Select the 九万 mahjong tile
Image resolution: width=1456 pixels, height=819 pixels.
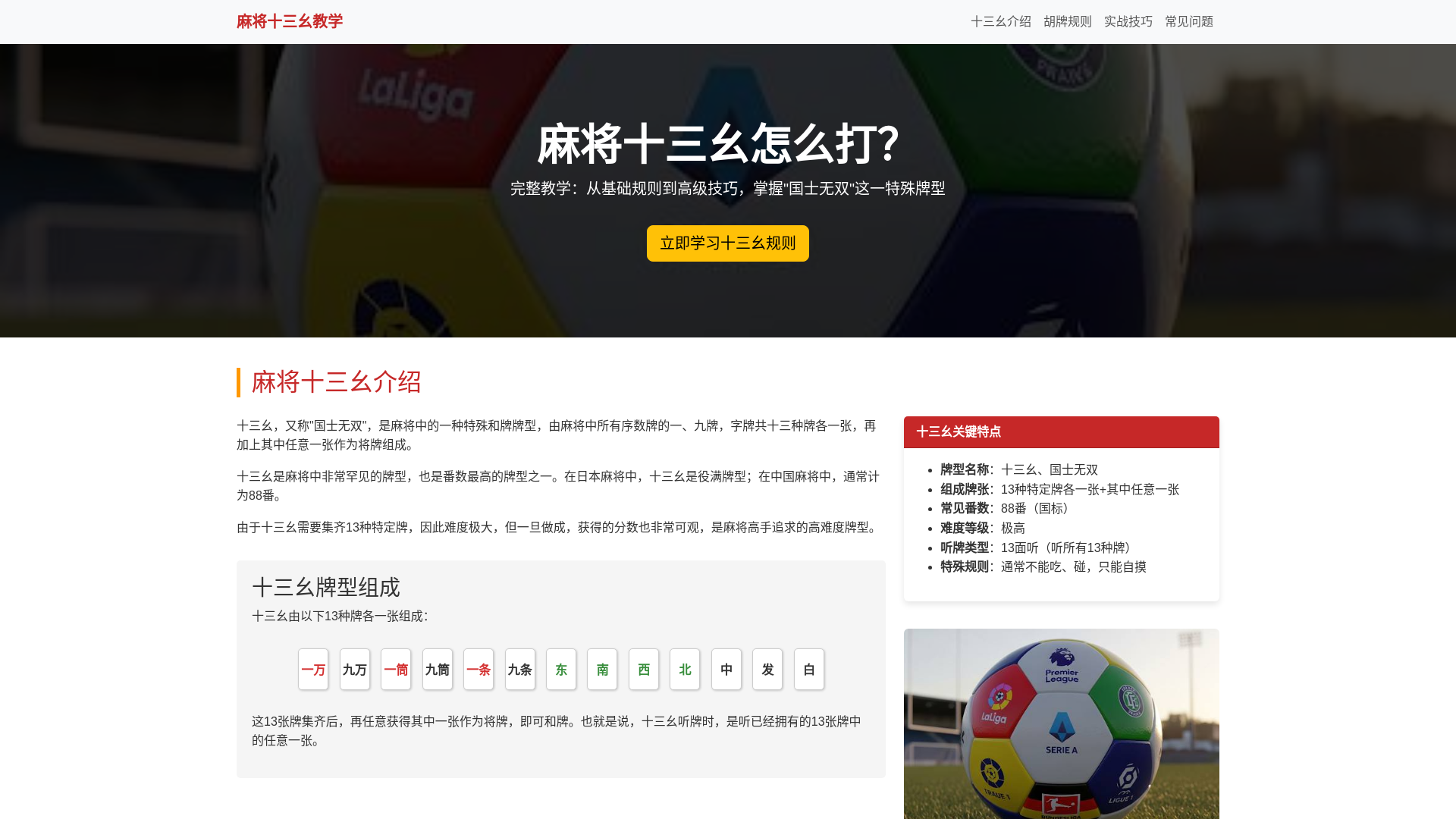(x=355, y=670)
